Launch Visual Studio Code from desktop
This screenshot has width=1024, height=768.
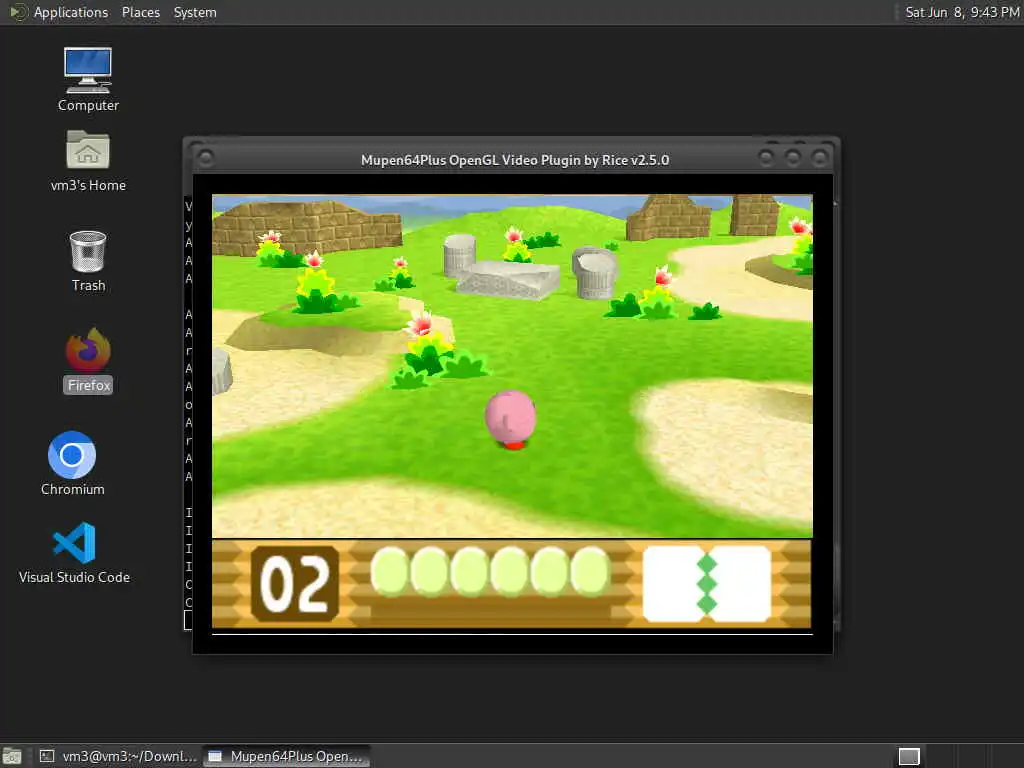(x=74, y=552)
